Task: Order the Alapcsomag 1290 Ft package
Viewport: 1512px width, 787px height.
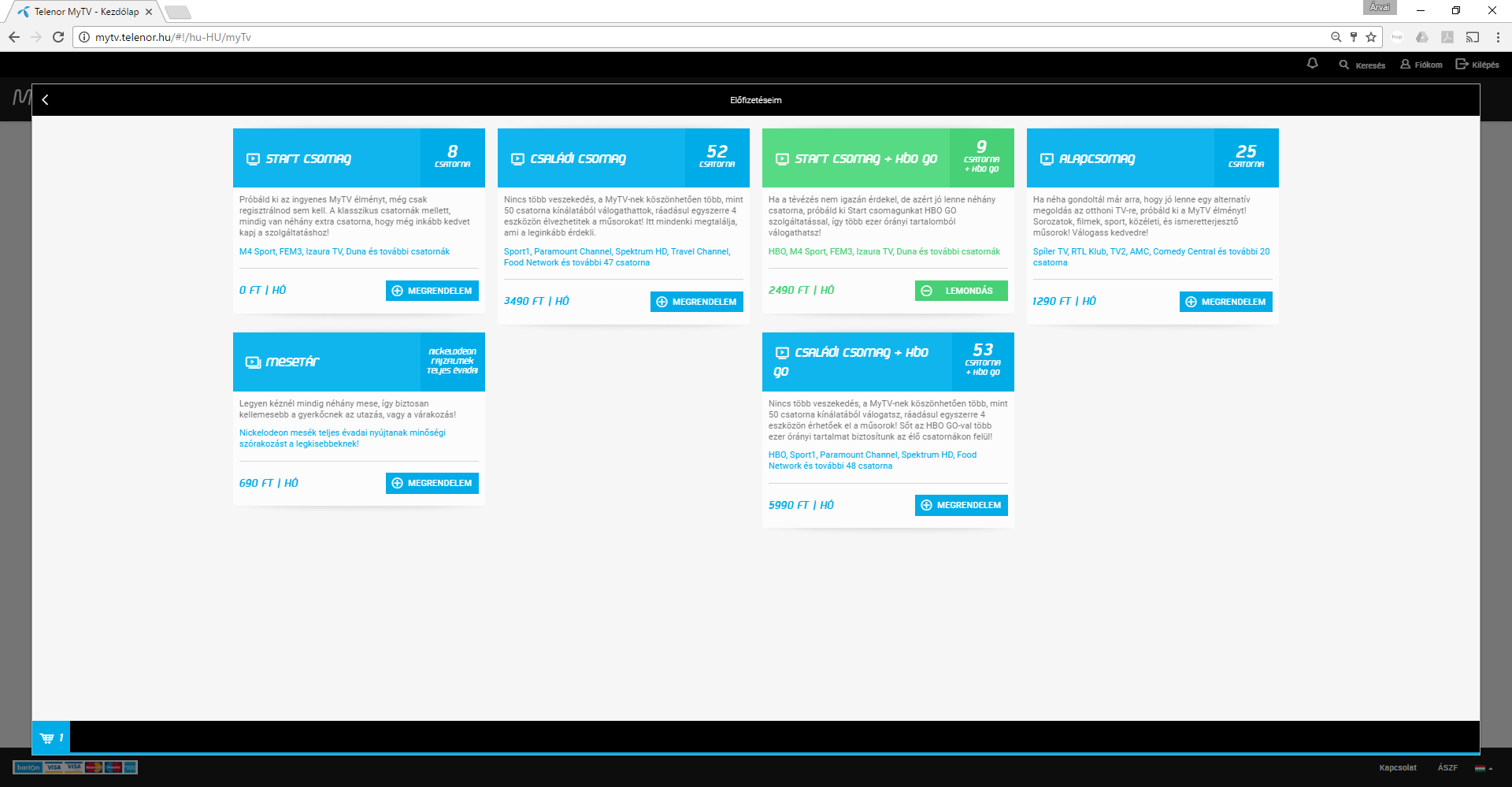Action: (1226, 302)
